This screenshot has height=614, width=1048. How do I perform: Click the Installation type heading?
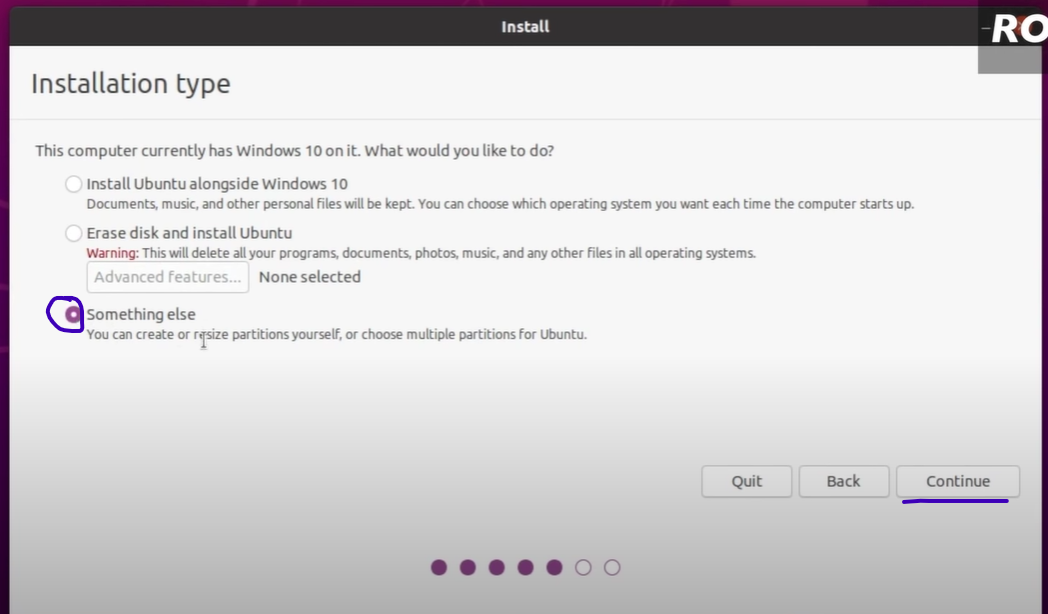131,83
